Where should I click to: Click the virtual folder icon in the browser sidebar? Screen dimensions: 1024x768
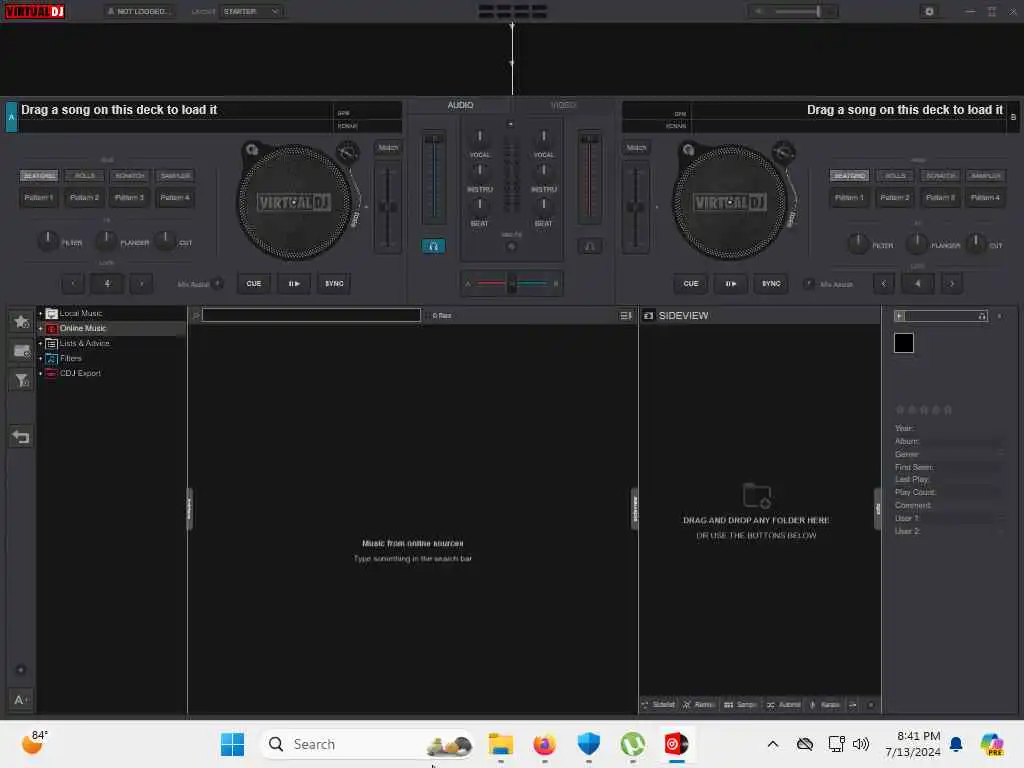21,351
